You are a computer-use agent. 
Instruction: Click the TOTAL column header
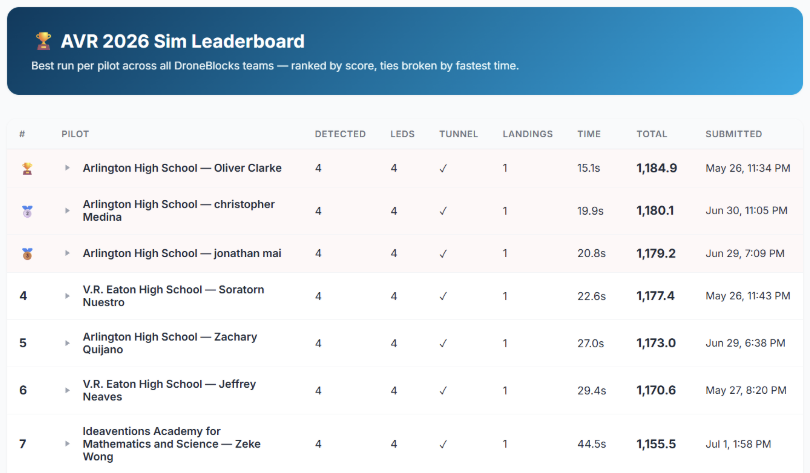652,134
